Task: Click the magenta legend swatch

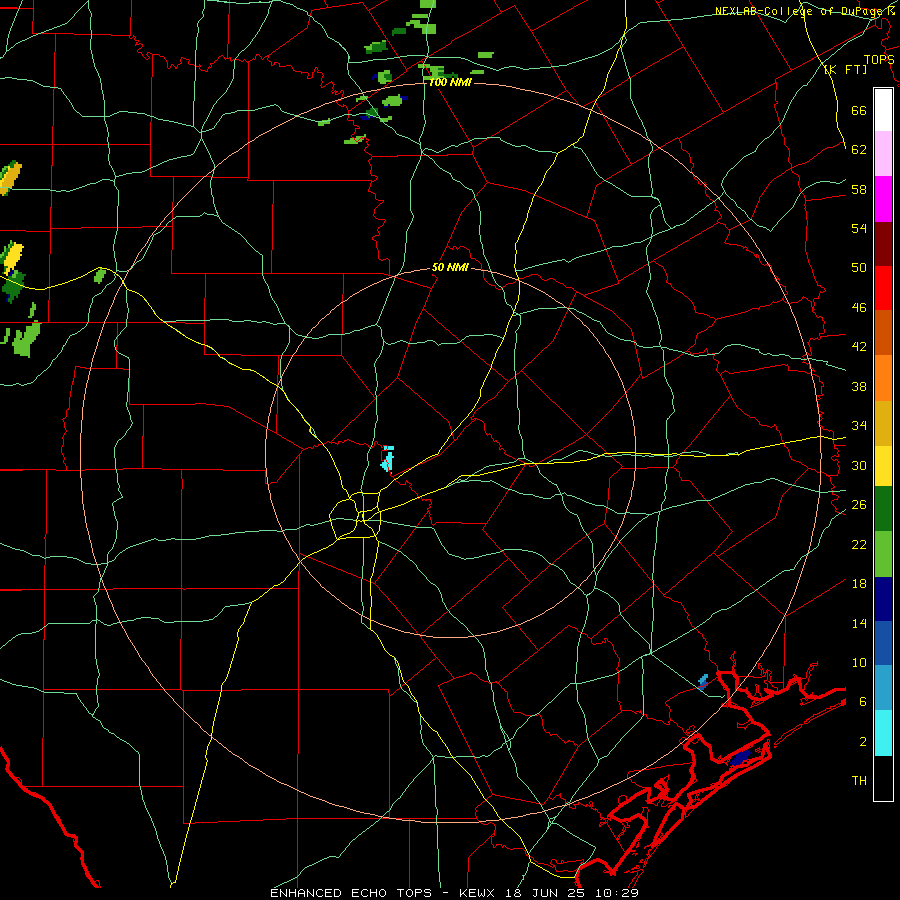Action: (x=883, y=199)
